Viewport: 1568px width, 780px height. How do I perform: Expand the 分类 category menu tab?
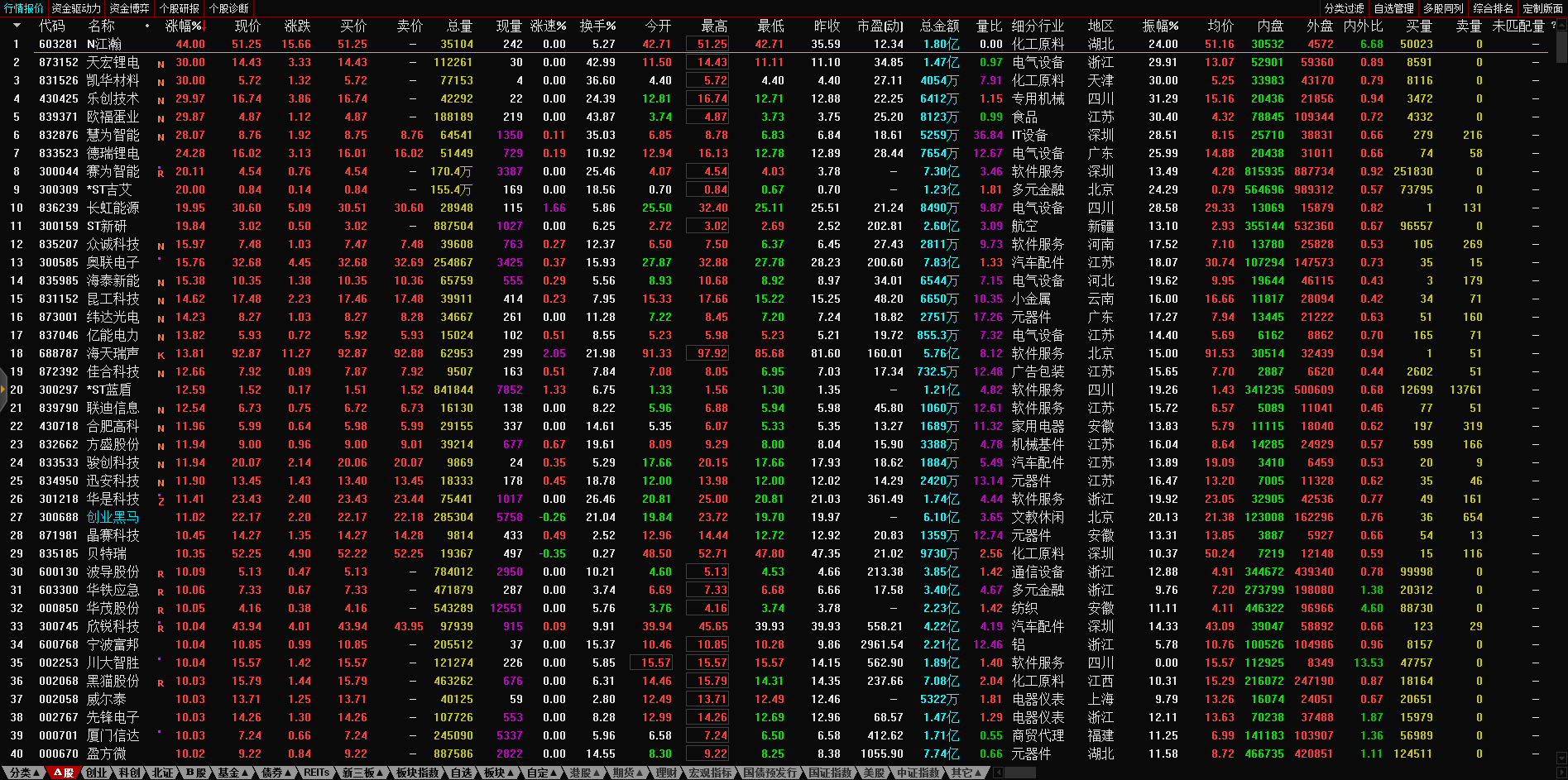tap(24, 773)
